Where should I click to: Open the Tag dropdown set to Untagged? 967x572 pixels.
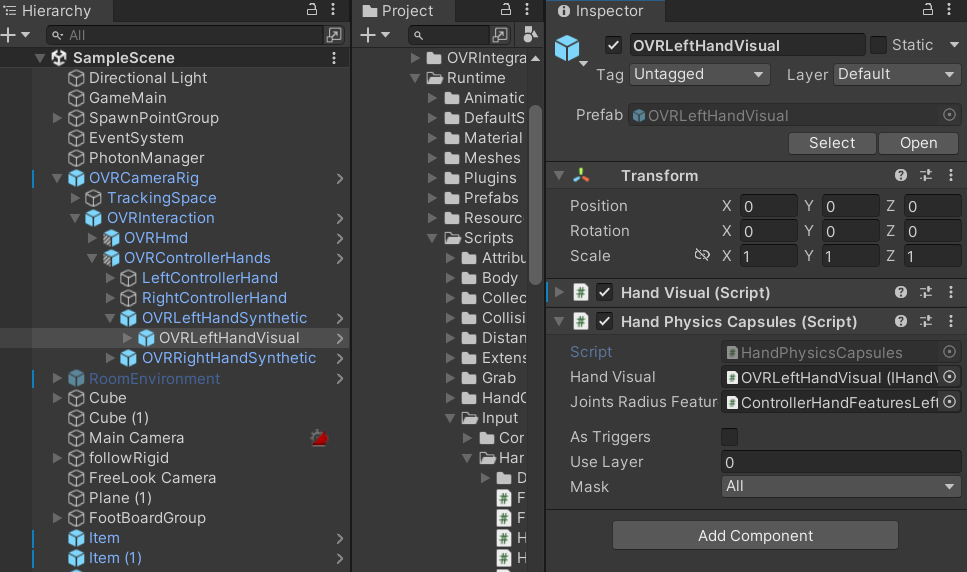coord(699,75)
